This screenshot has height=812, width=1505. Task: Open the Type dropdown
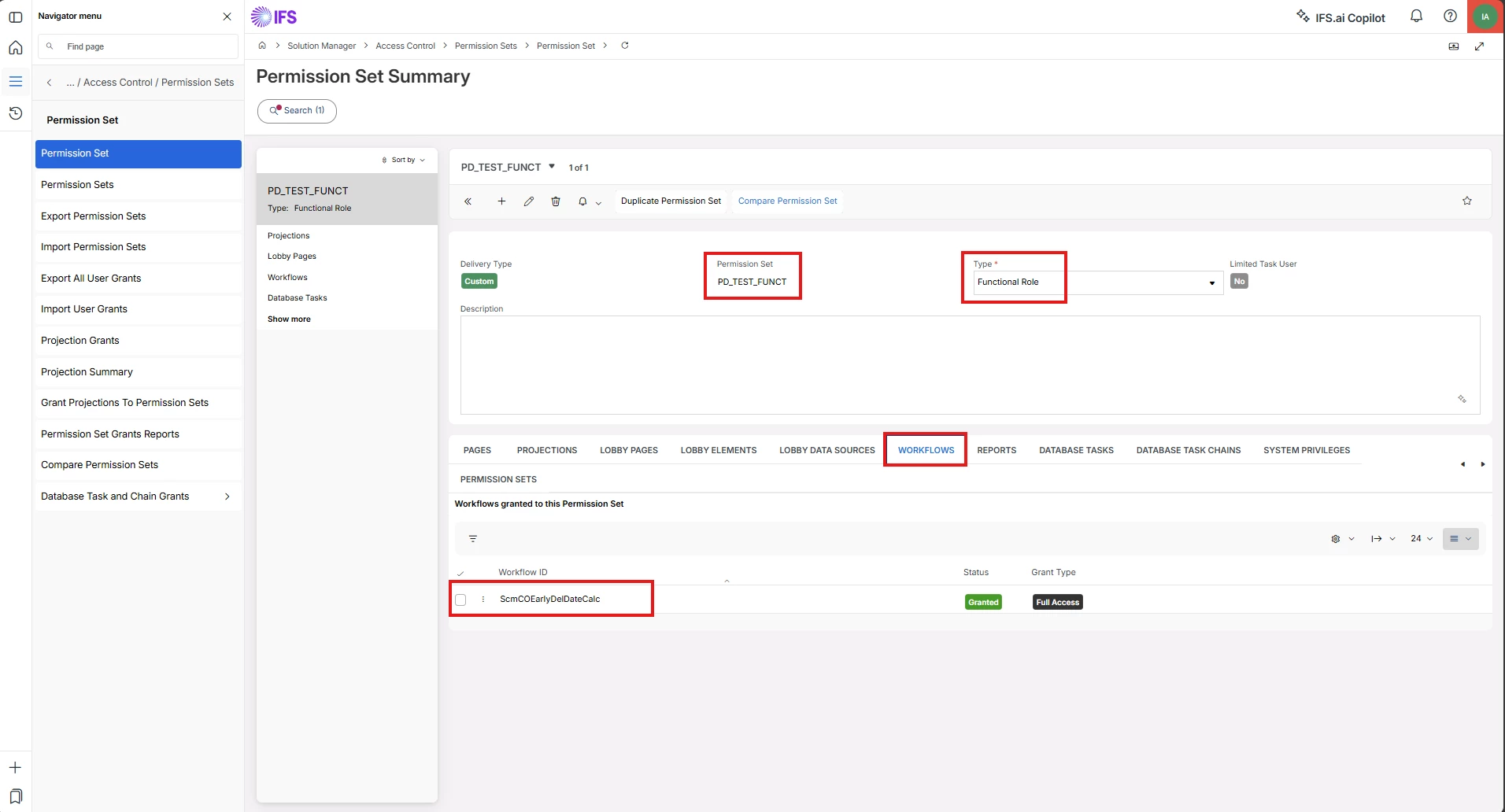pos(1098,282)
